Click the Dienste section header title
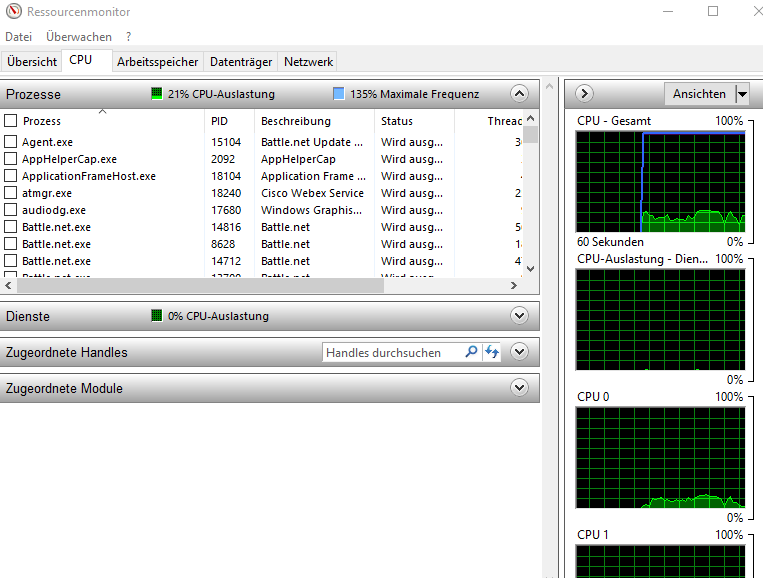This screenshot has width=763, height=578. click(28, 316)
